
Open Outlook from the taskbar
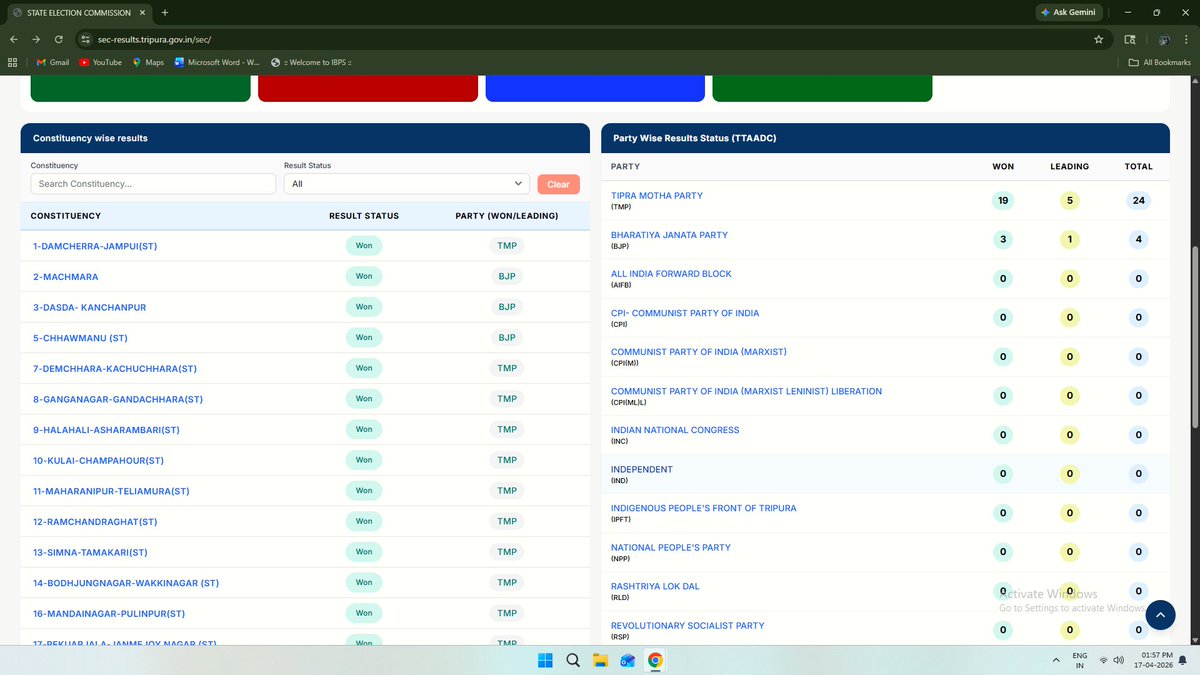[628, 660]
